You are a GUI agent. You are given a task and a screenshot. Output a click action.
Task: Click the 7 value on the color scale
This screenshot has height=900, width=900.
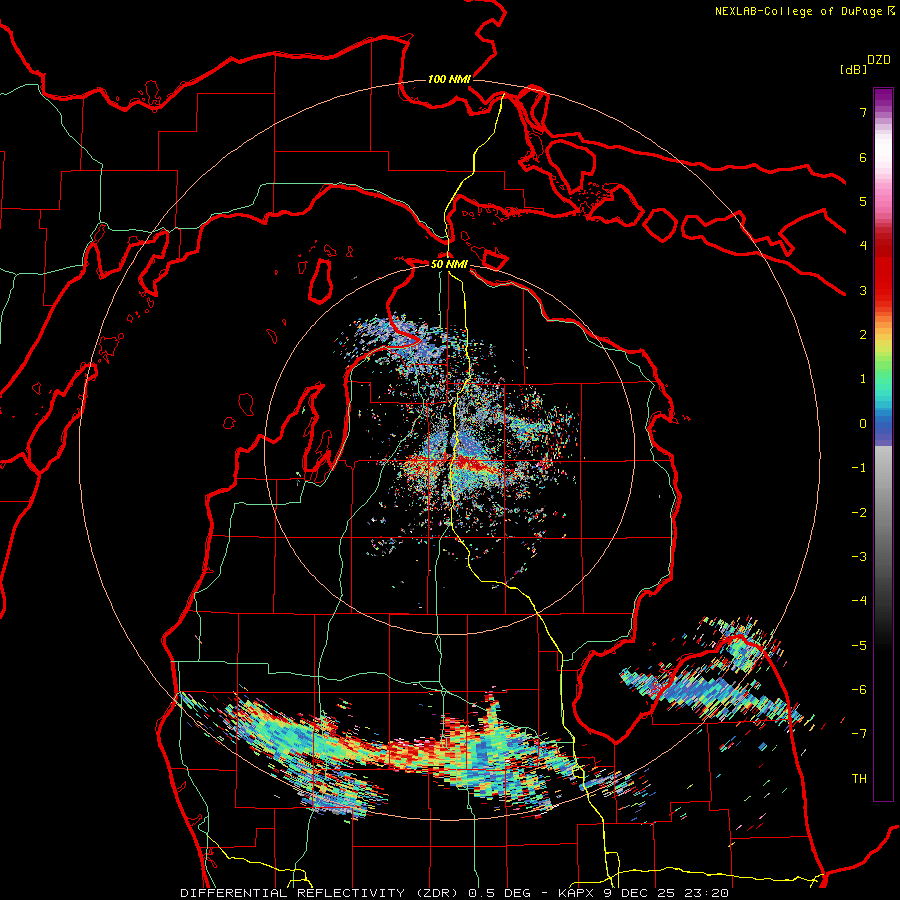click(x=863, y=112)
